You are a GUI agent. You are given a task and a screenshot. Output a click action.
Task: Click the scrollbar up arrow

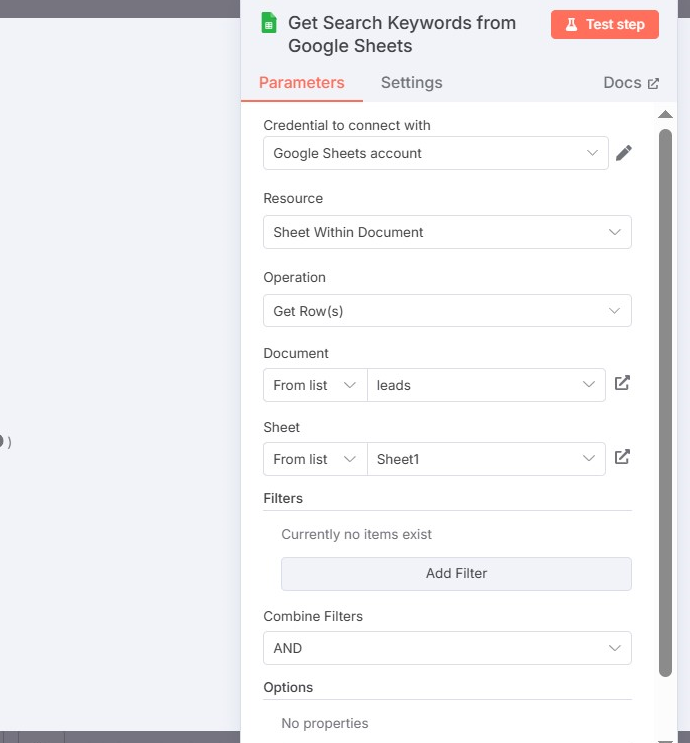[x=665, y=114]
